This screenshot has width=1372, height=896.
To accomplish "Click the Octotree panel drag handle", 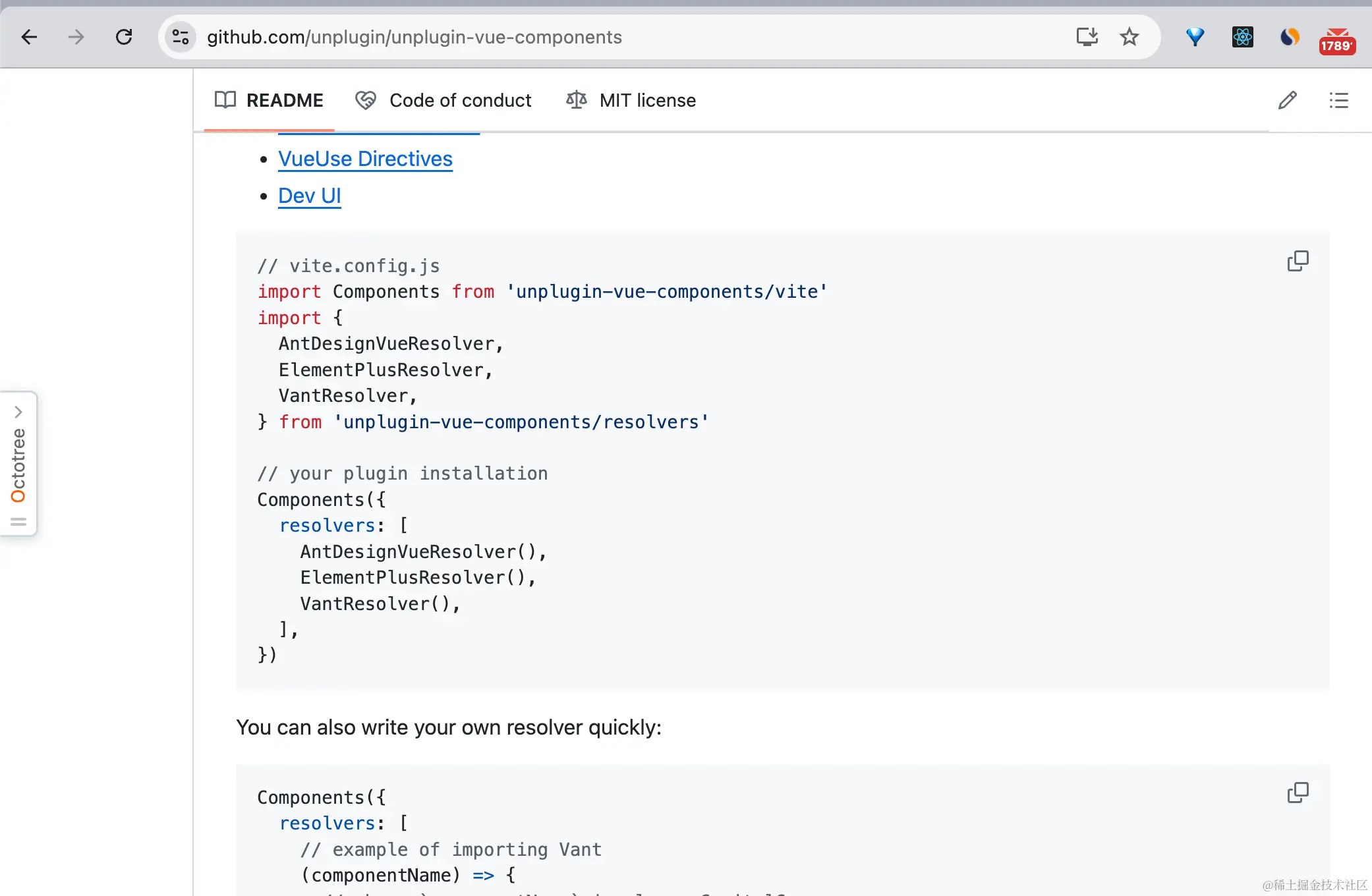I will pyautogui.click(x=18, y=522).
